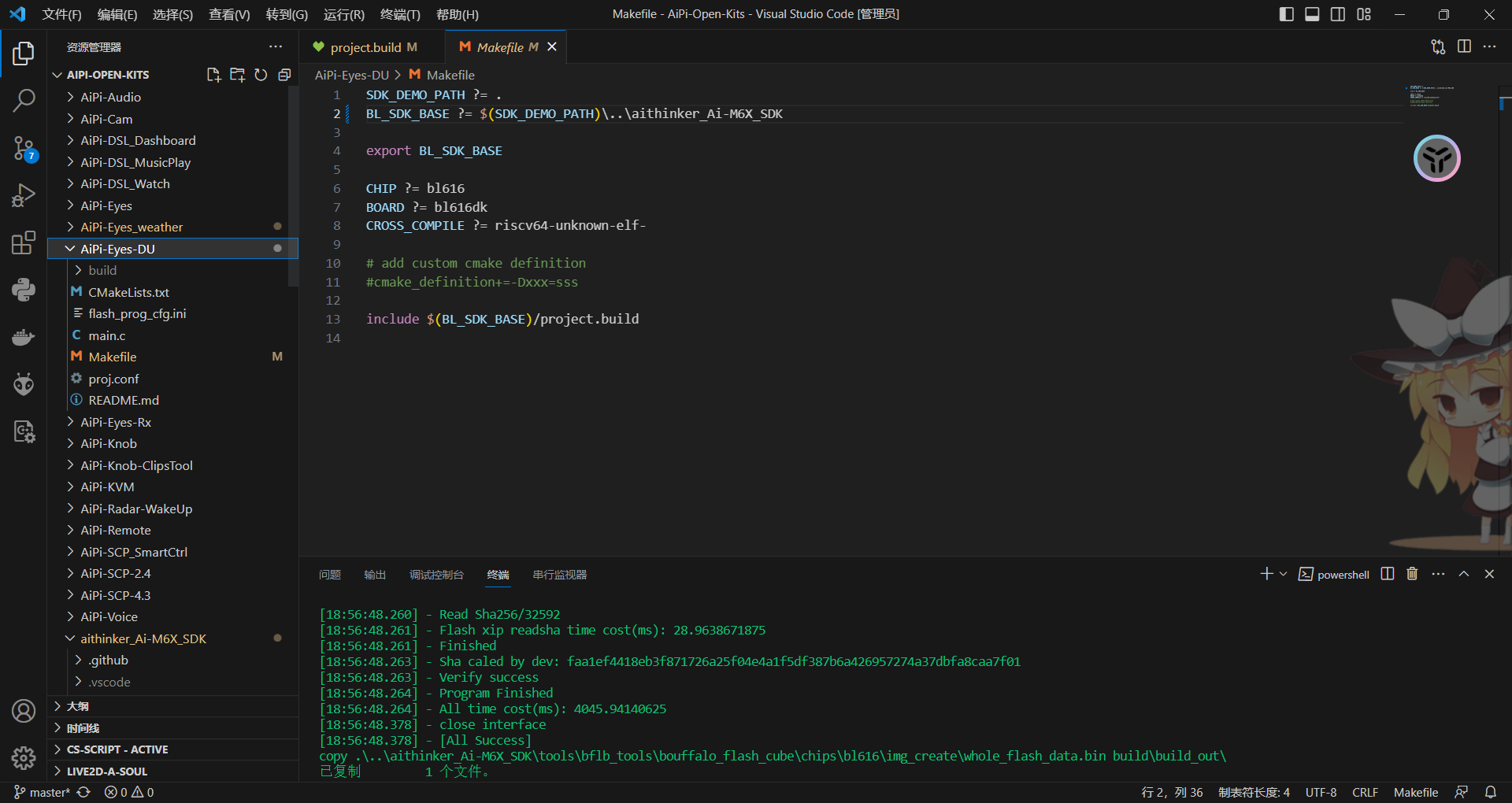1512x803 pixels.
Task: Split the terminal pane
Action: tap(1388, 574)
